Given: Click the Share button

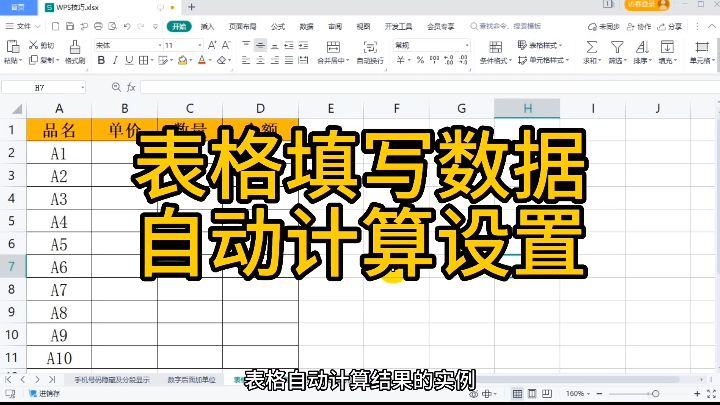Looking at the screenshot, I should pyautogui.click(x=669, y=26).
